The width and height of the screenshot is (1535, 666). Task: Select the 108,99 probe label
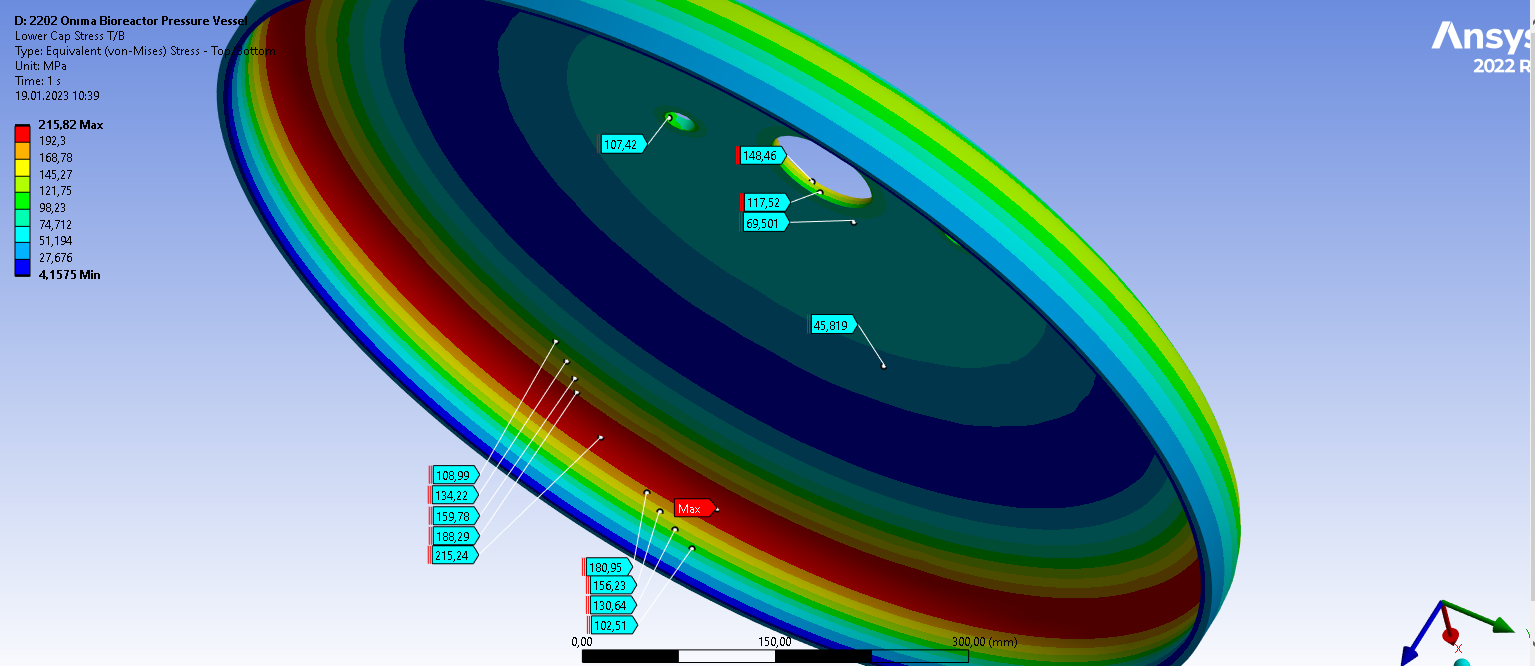click(x=454, y=475)
